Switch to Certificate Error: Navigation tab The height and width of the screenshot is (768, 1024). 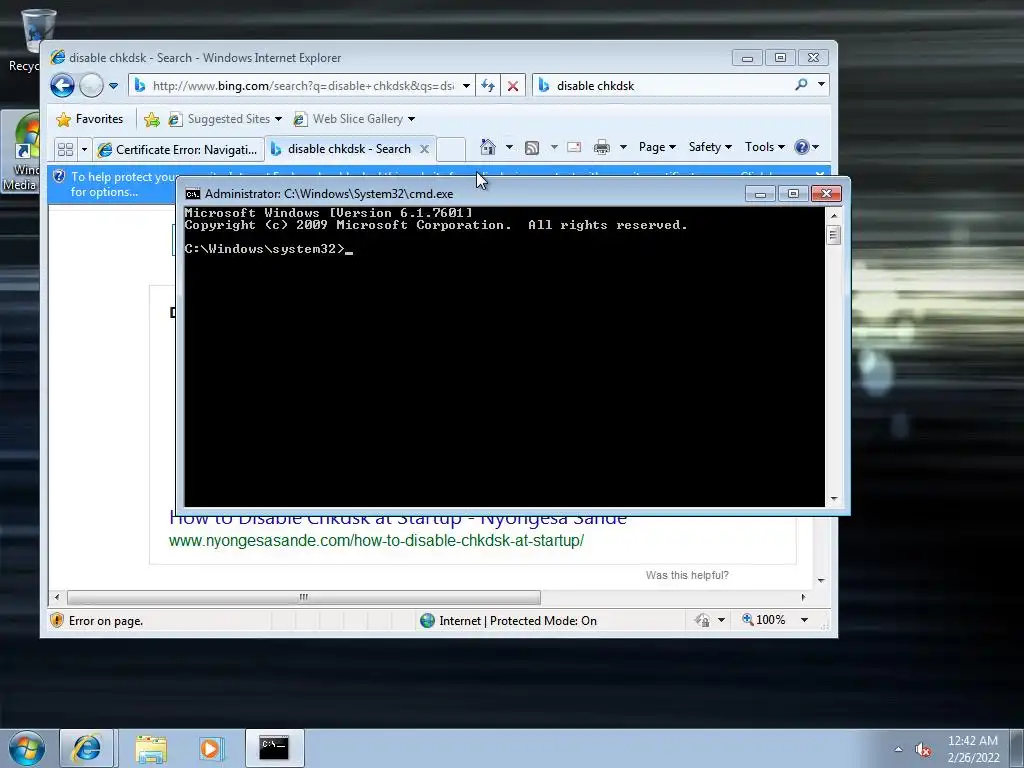(x=178, y=150)
